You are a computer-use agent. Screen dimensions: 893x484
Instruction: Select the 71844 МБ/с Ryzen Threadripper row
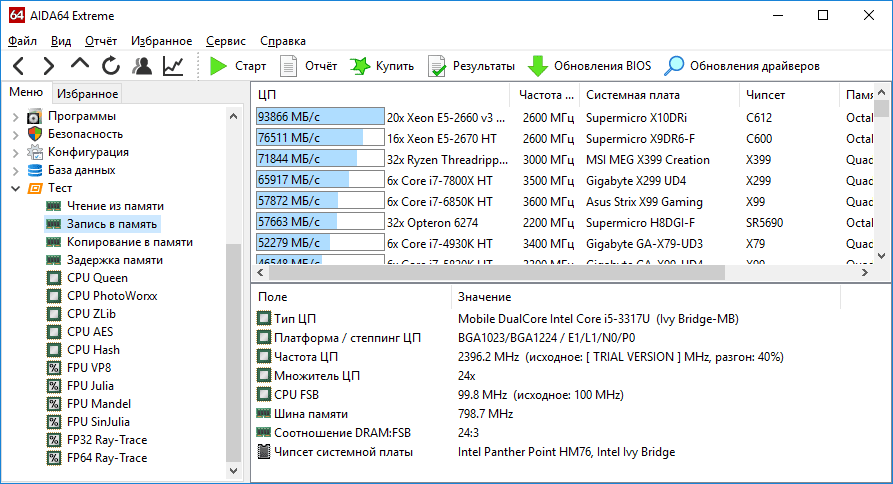point(564,159)
